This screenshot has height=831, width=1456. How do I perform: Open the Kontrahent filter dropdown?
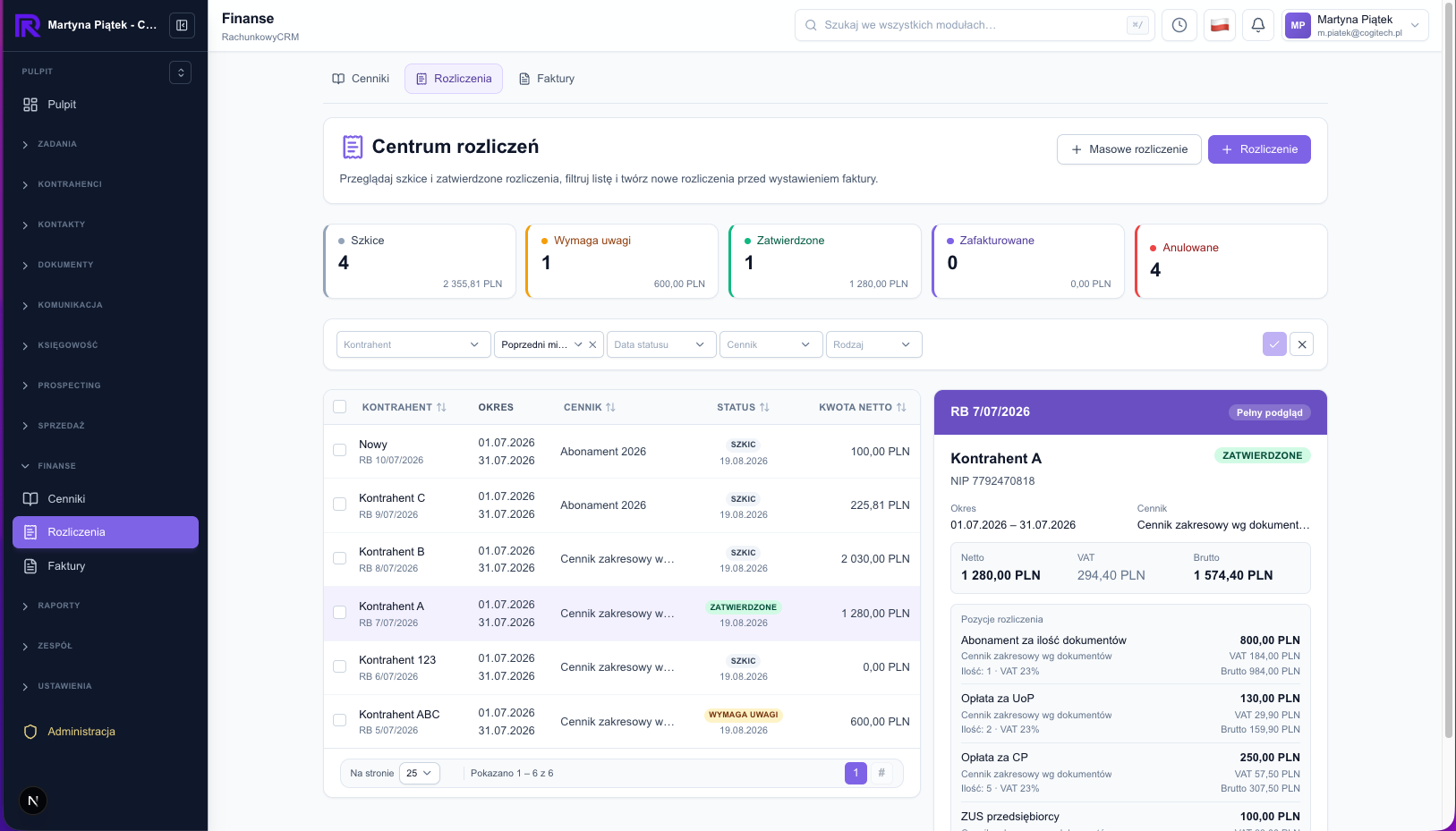click(x=413, y=344)
